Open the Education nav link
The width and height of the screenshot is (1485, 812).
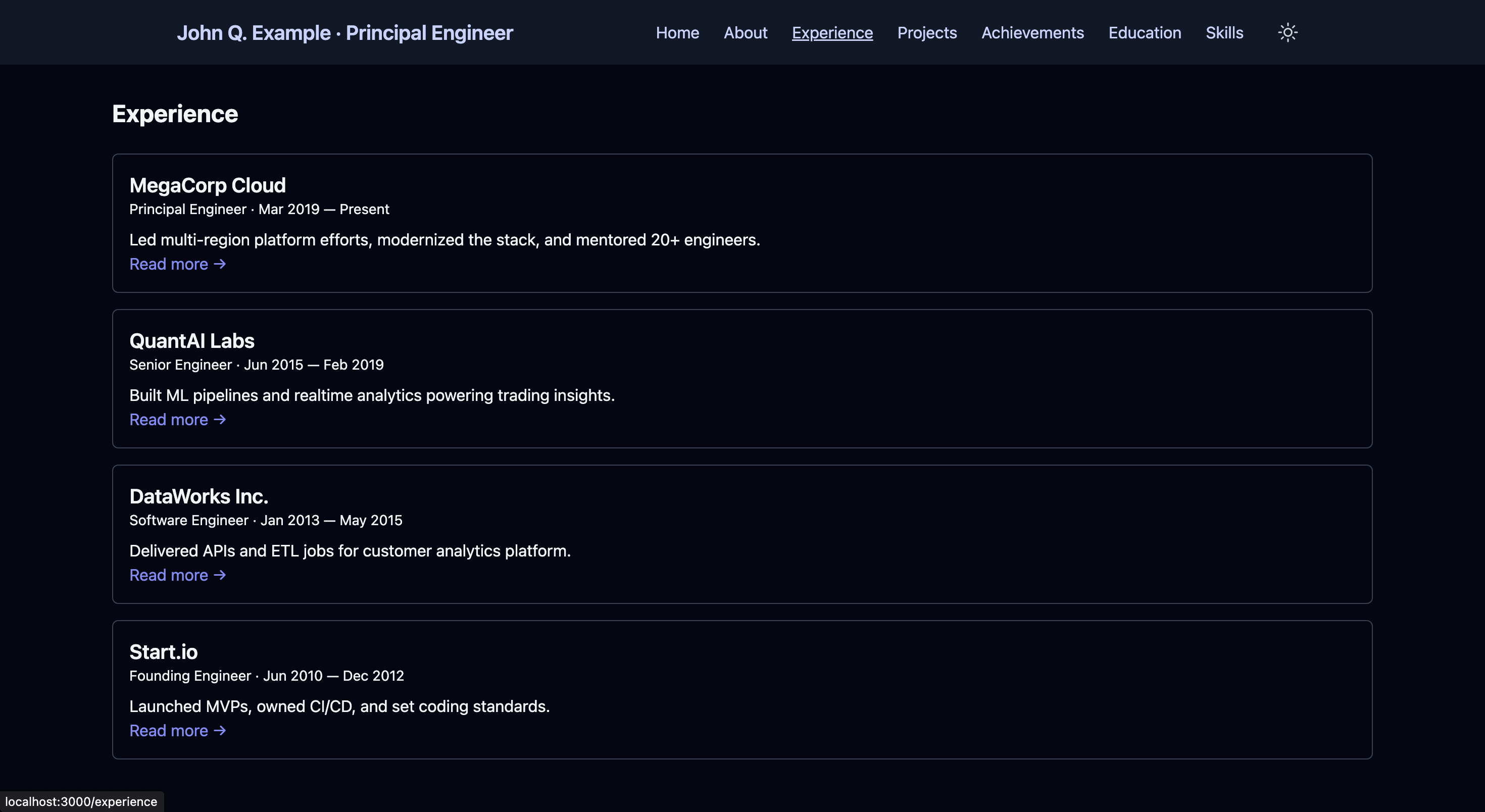click(x=1144, y=33)
